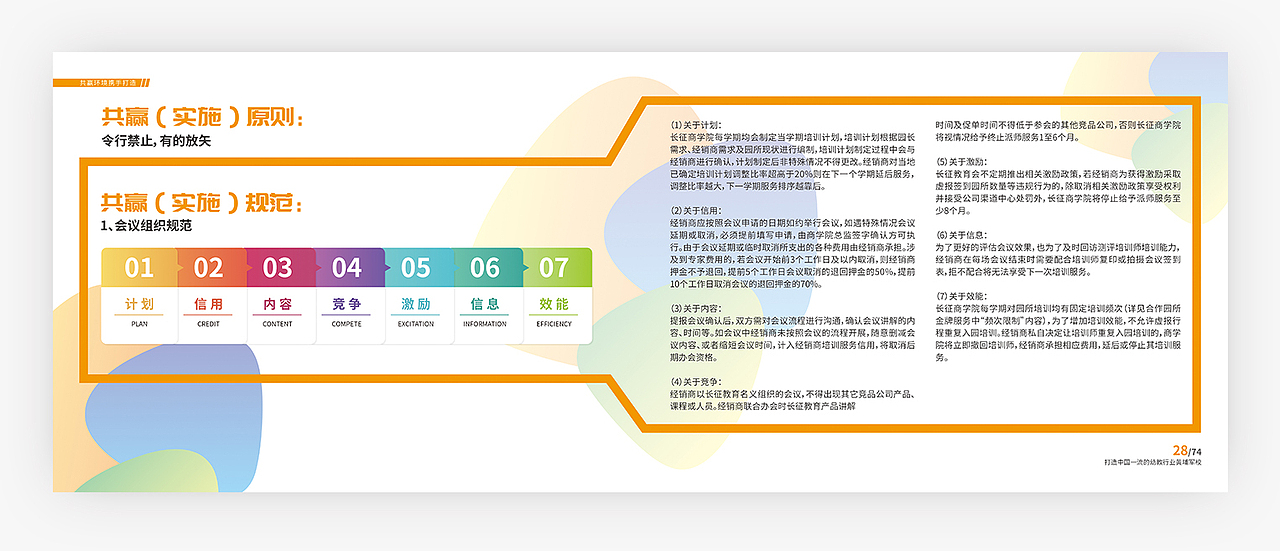Select the blue "05" step number
1280x551 pixels.
click(x=416, y=268)
